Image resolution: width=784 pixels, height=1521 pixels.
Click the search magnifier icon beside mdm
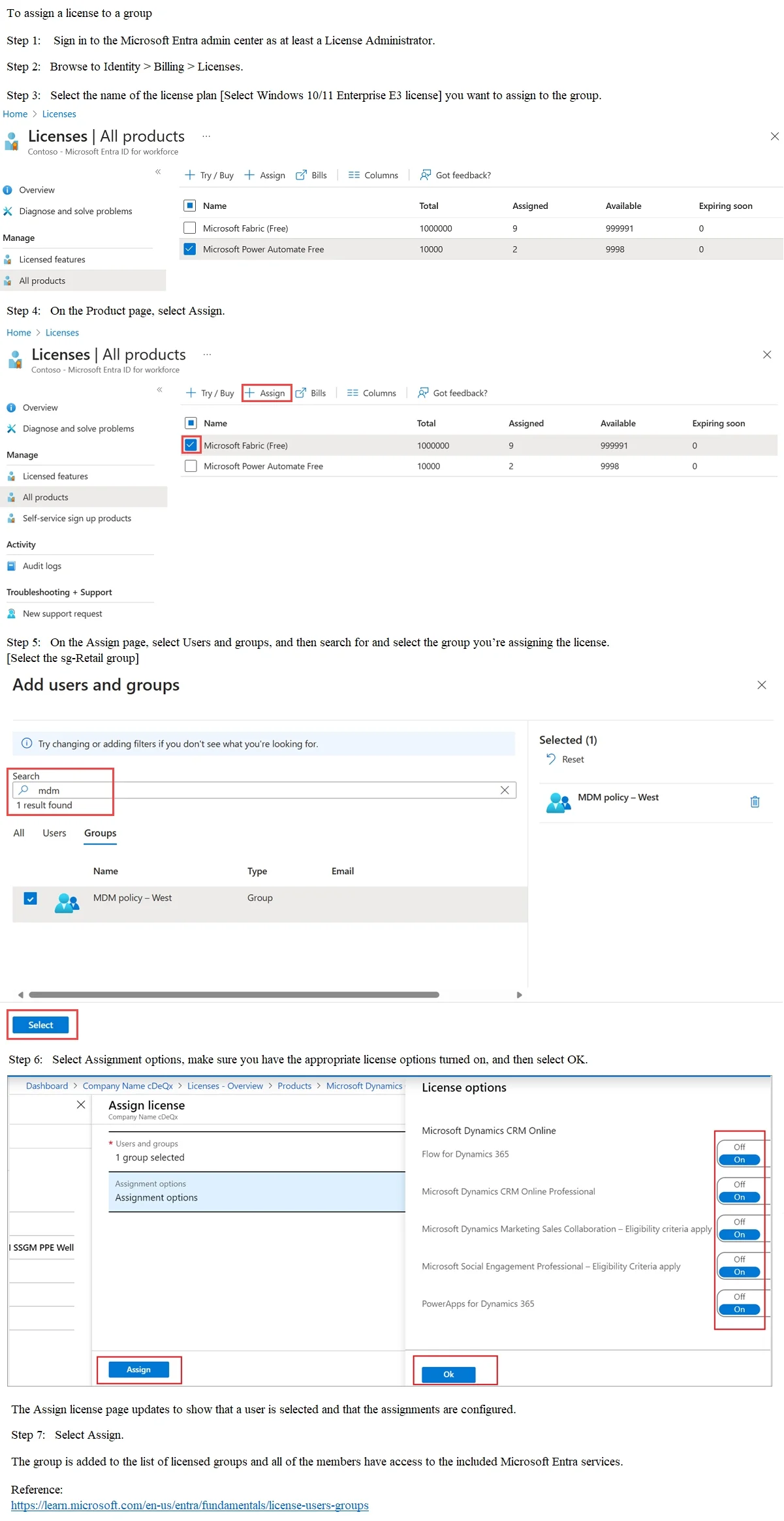pyautogui.click(x=24, y=790)
